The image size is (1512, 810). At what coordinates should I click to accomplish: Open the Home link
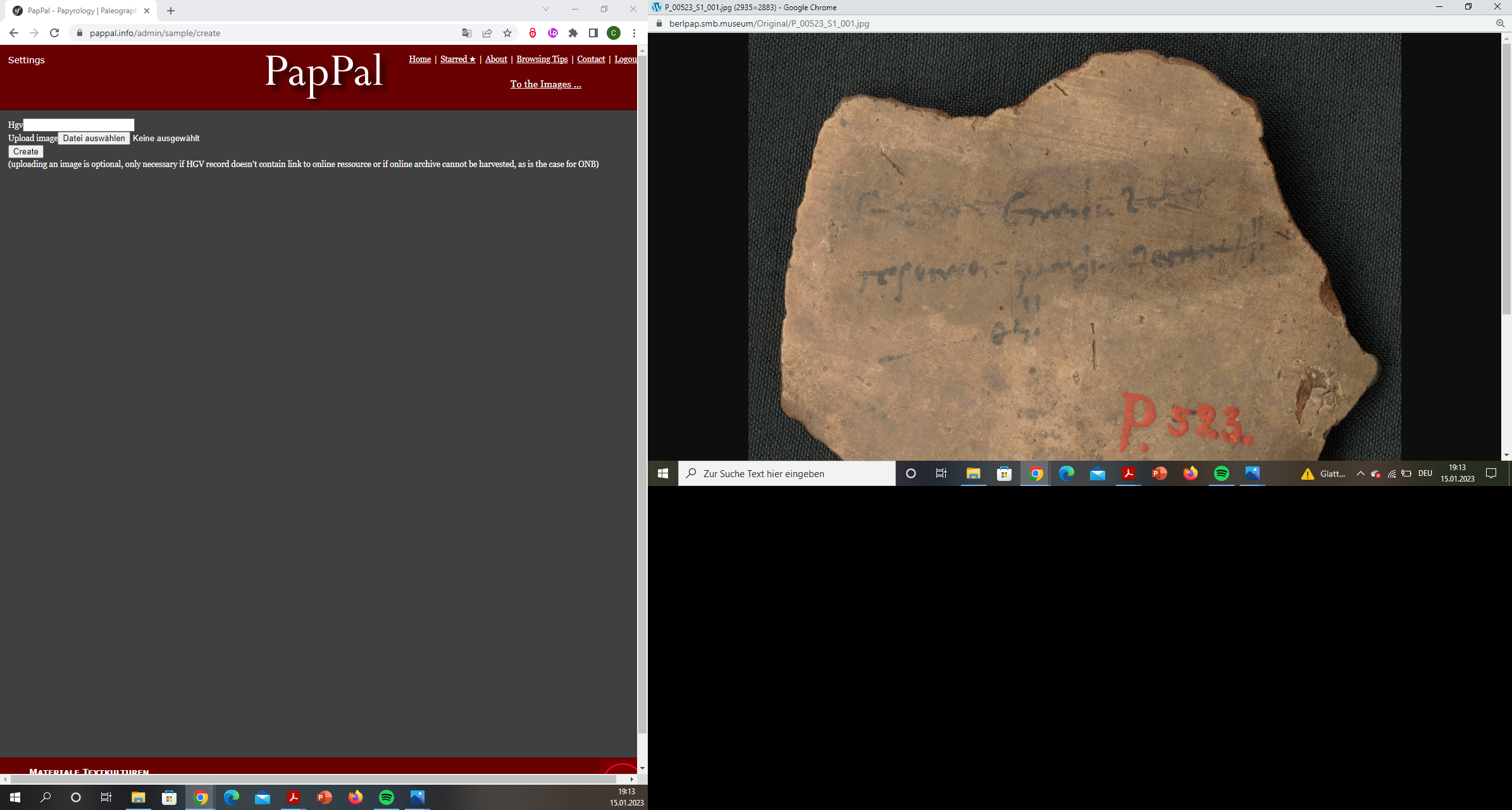point(420,59)
